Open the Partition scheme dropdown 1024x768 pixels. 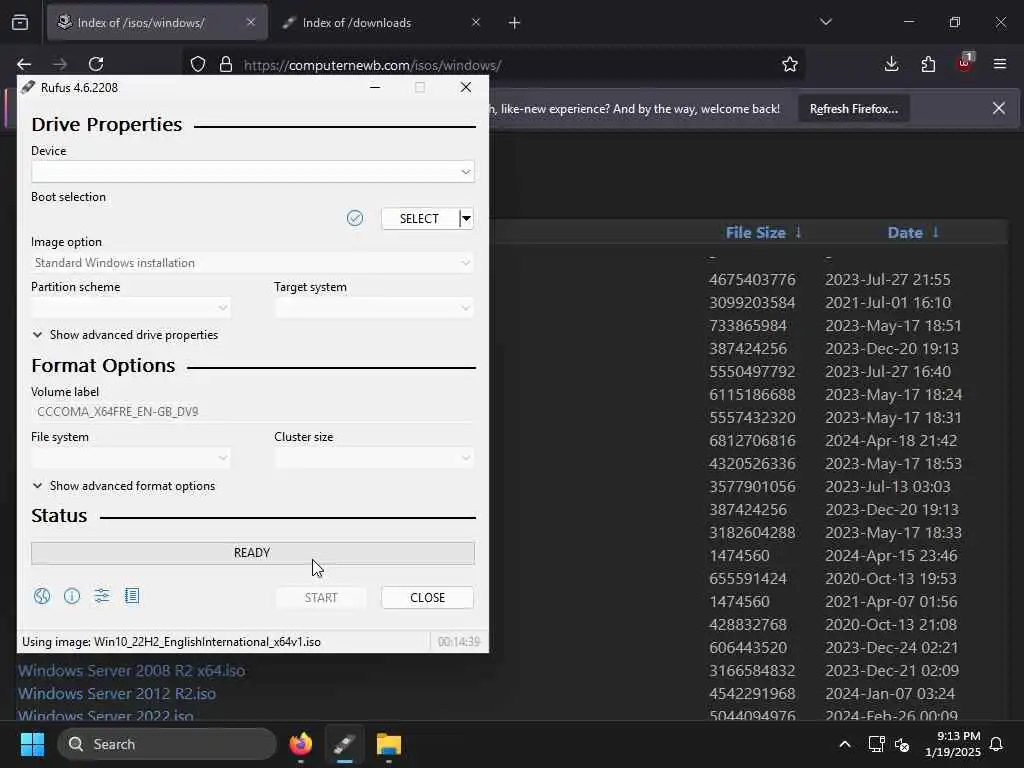point(131,308)
